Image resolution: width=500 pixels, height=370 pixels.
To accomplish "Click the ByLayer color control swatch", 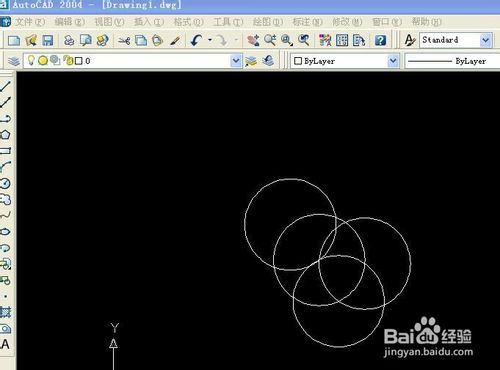I will click(298, 61).
